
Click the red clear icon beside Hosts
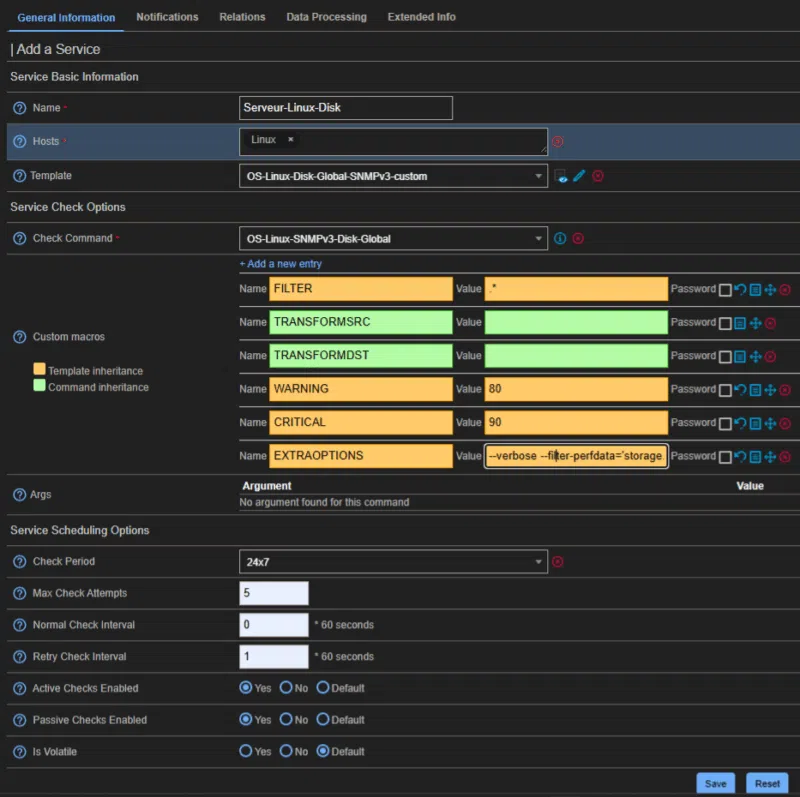pos(558,142)
